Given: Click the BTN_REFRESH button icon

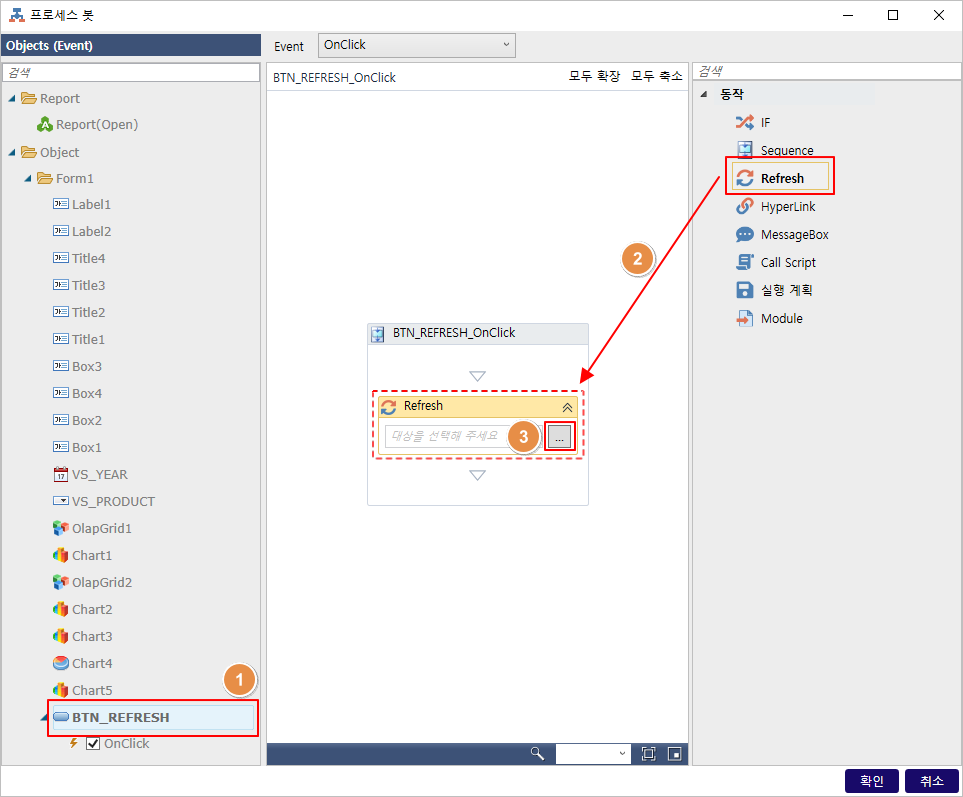Looking at the screenshot, I should click(x=61, y=717).
